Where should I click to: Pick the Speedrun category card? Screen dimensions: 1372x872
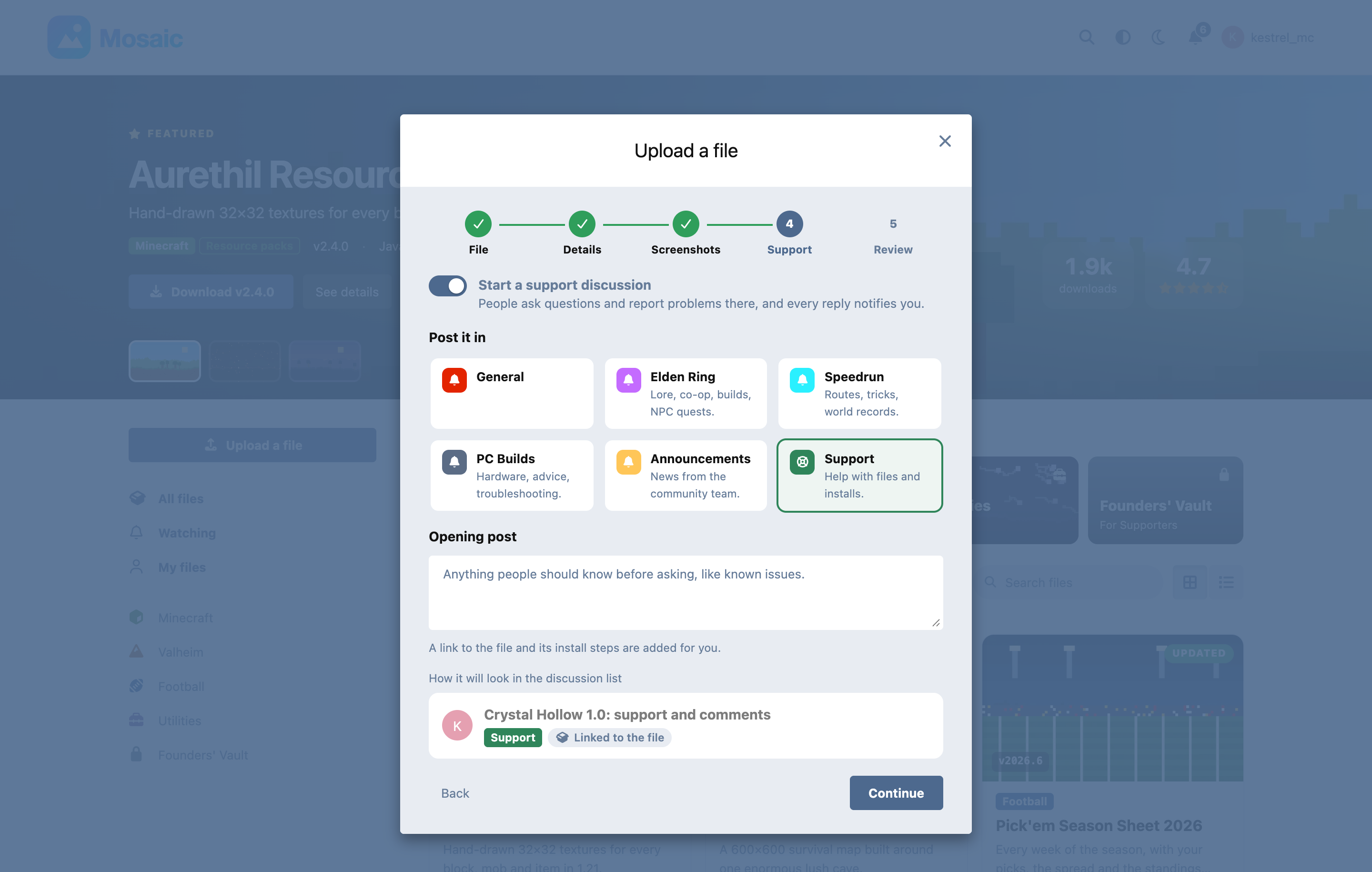tap(859, 393)
